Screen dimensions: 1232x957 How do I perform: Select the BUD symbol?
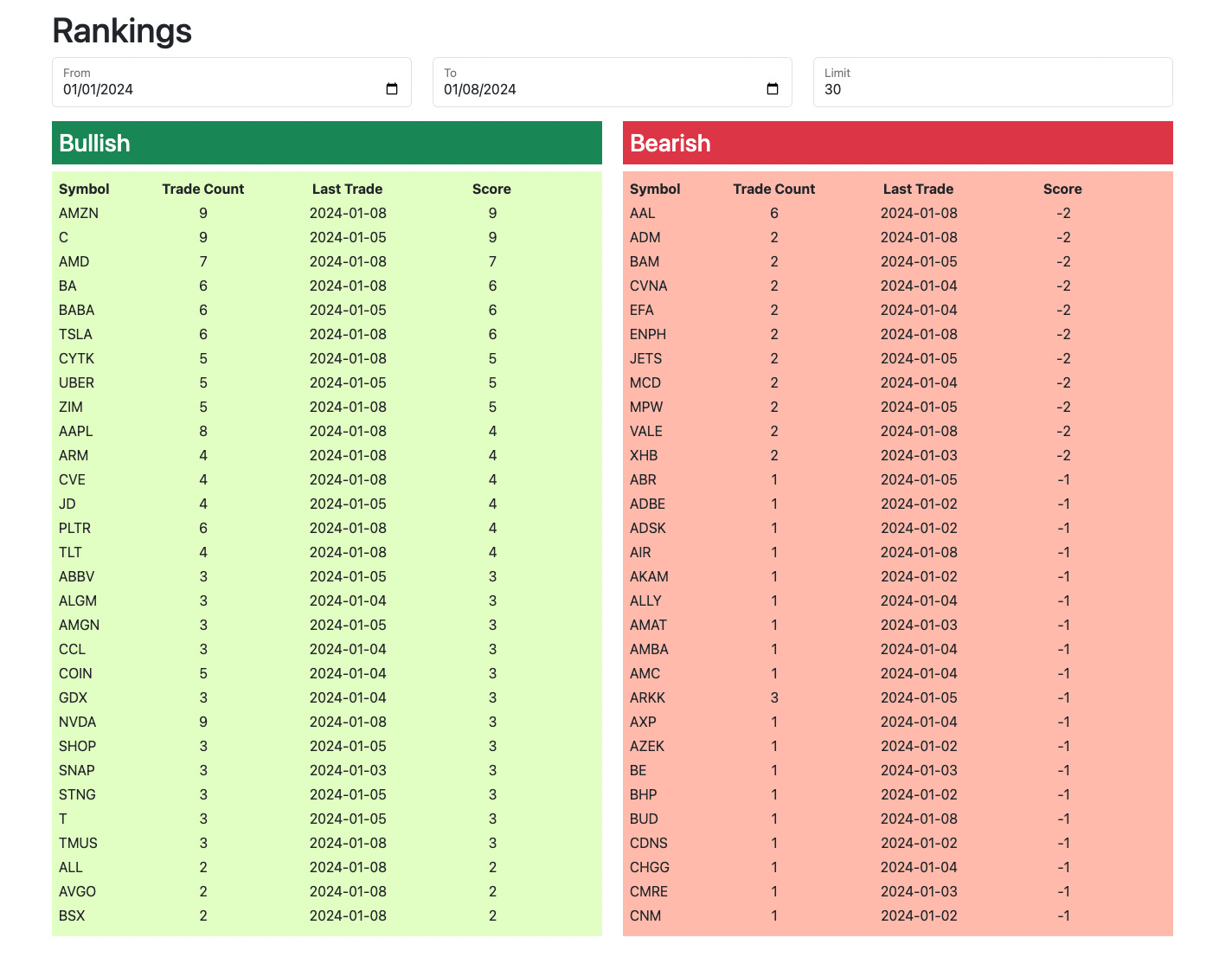[644, 819]
